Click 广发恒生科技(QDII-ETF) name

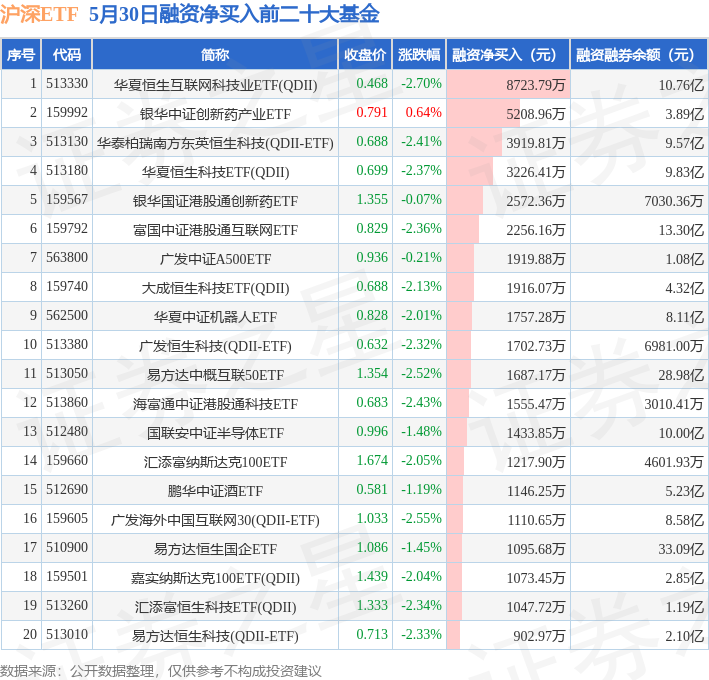pos(215,346)
